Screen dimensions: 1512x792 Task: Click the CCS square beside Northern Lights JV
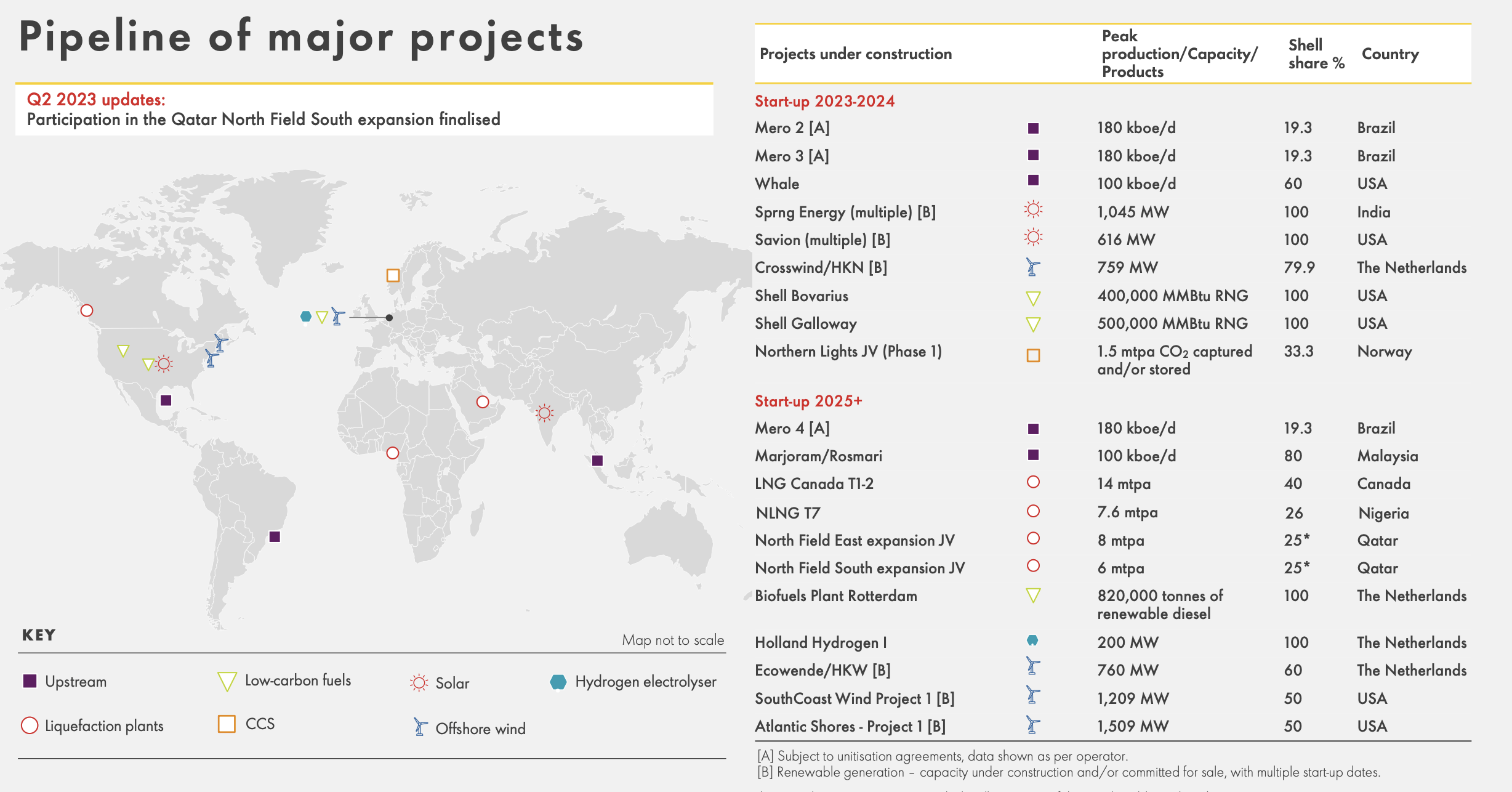click(x=1034, y=355)
